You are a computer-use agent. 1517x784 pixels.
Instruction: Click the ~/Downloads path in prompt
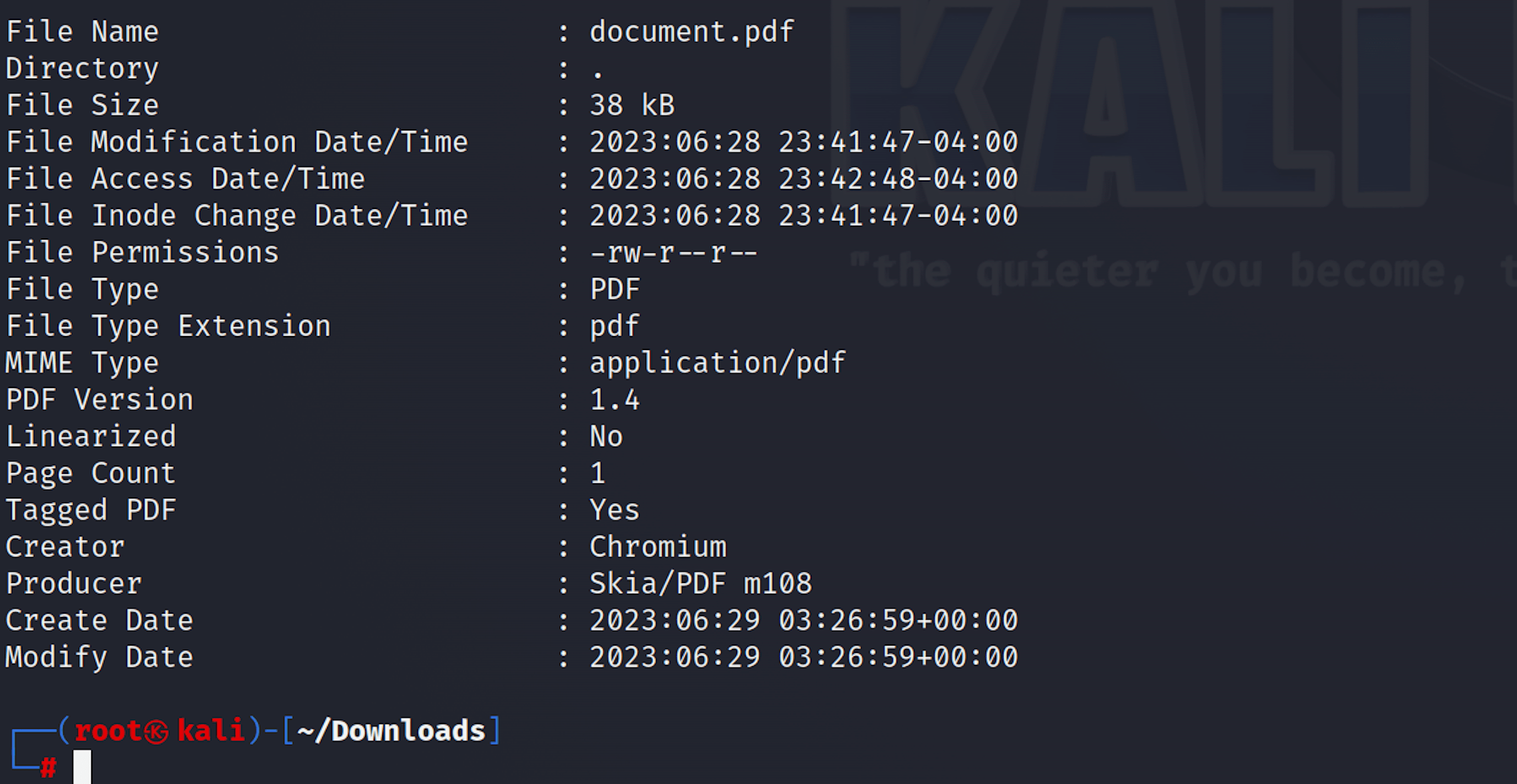click(391, 731)
